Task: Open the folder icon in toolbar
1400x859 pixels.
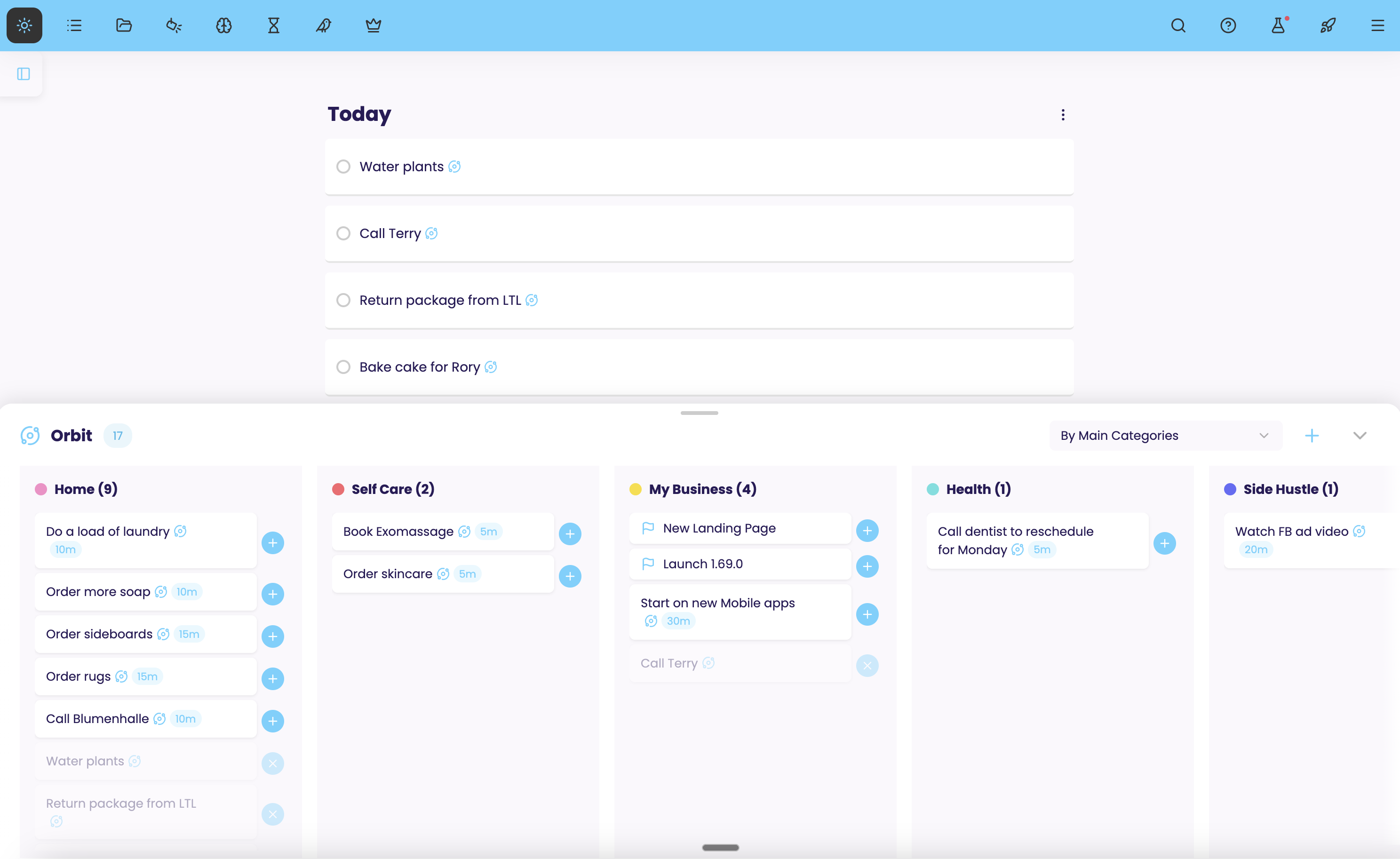Action: pyautogui.click(x=124, y=25)
